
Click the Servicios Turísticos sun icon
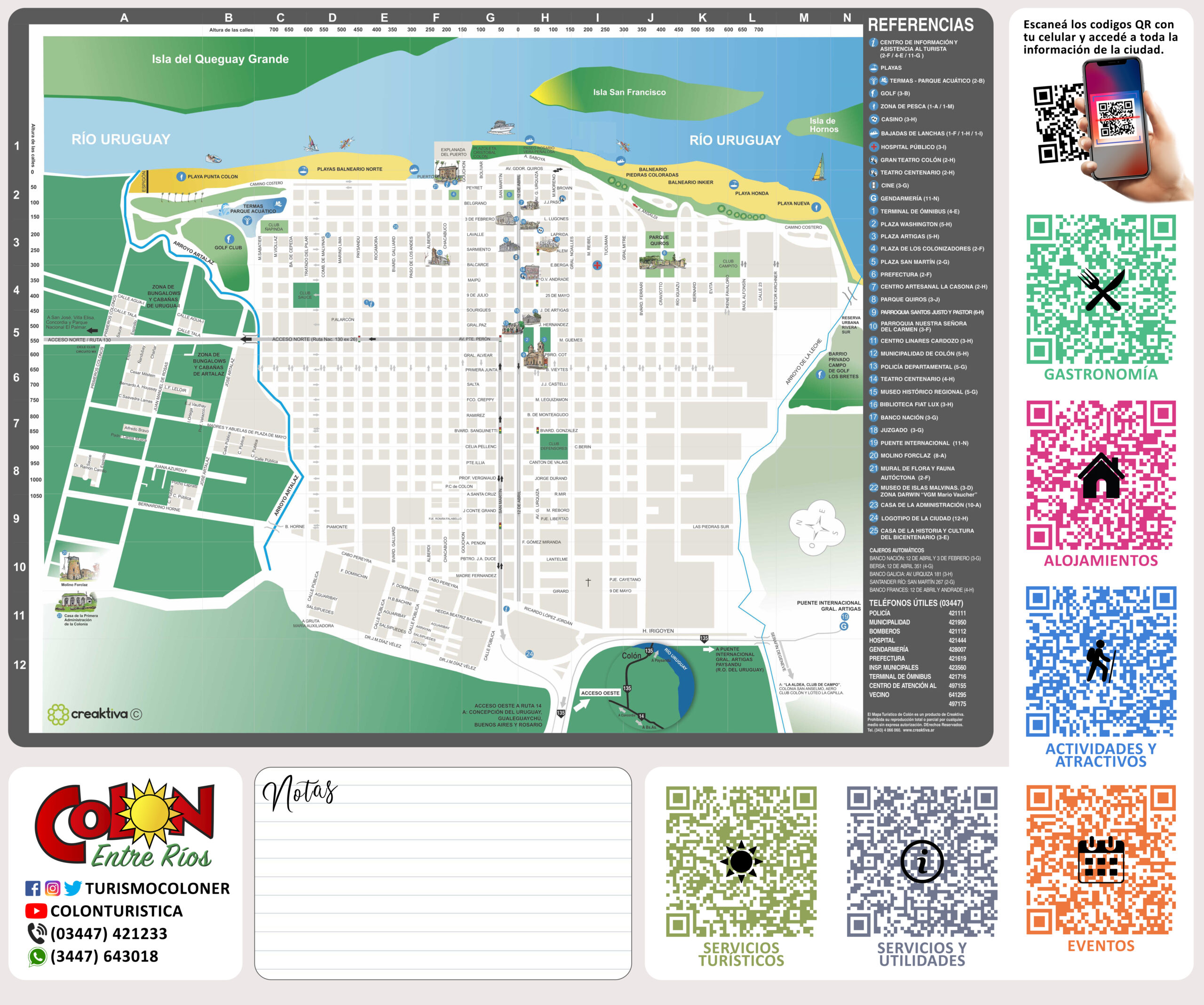coord(741,861)
